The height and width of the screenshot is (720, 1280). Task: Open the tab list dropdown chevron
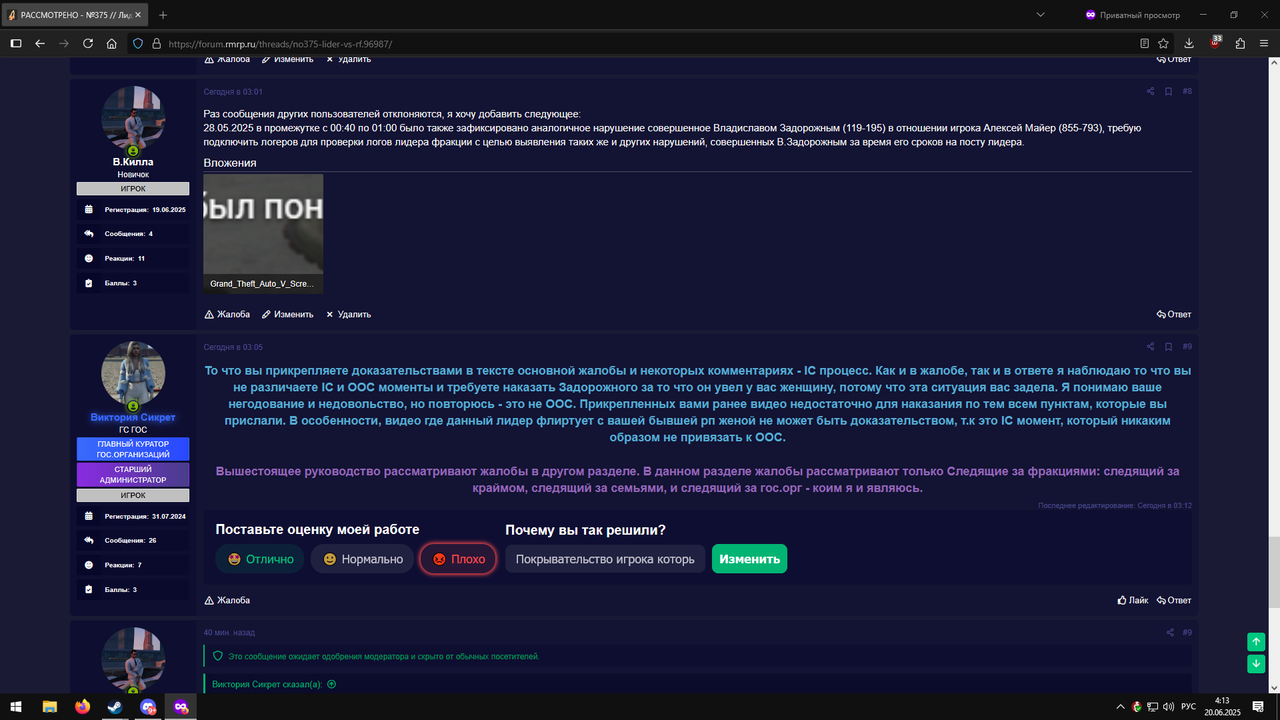tap(1038, 15)
